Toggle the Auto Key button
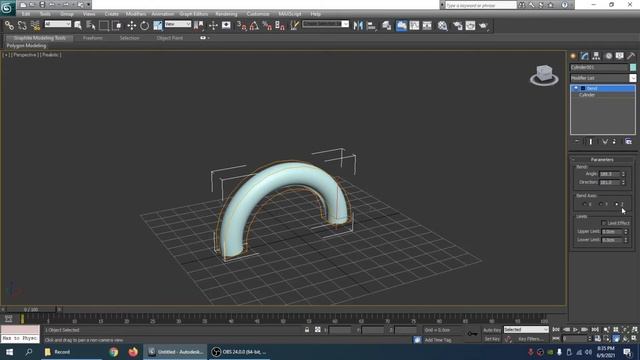The height and width of the screenshot is (360, 640). tap(492, 330)
